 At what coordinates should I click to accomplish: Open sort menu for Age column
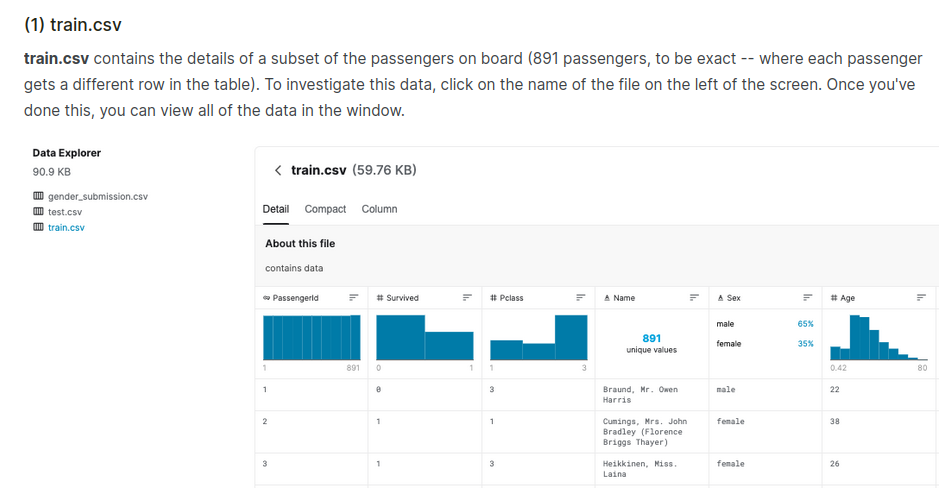pyautogui.click(x=921, y=298)
